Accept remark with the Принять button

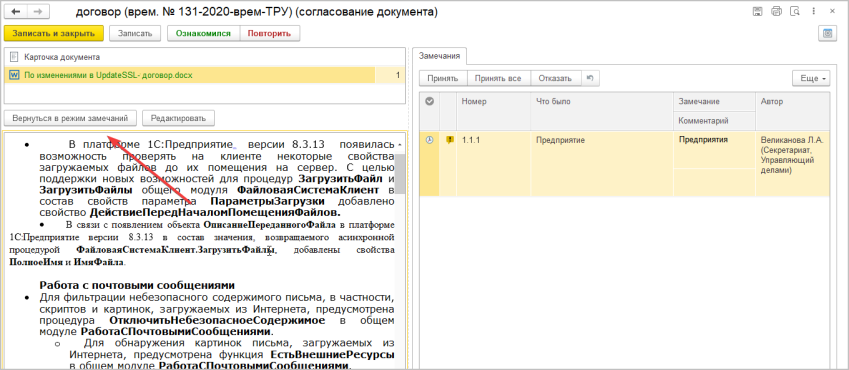click(442, 78)
